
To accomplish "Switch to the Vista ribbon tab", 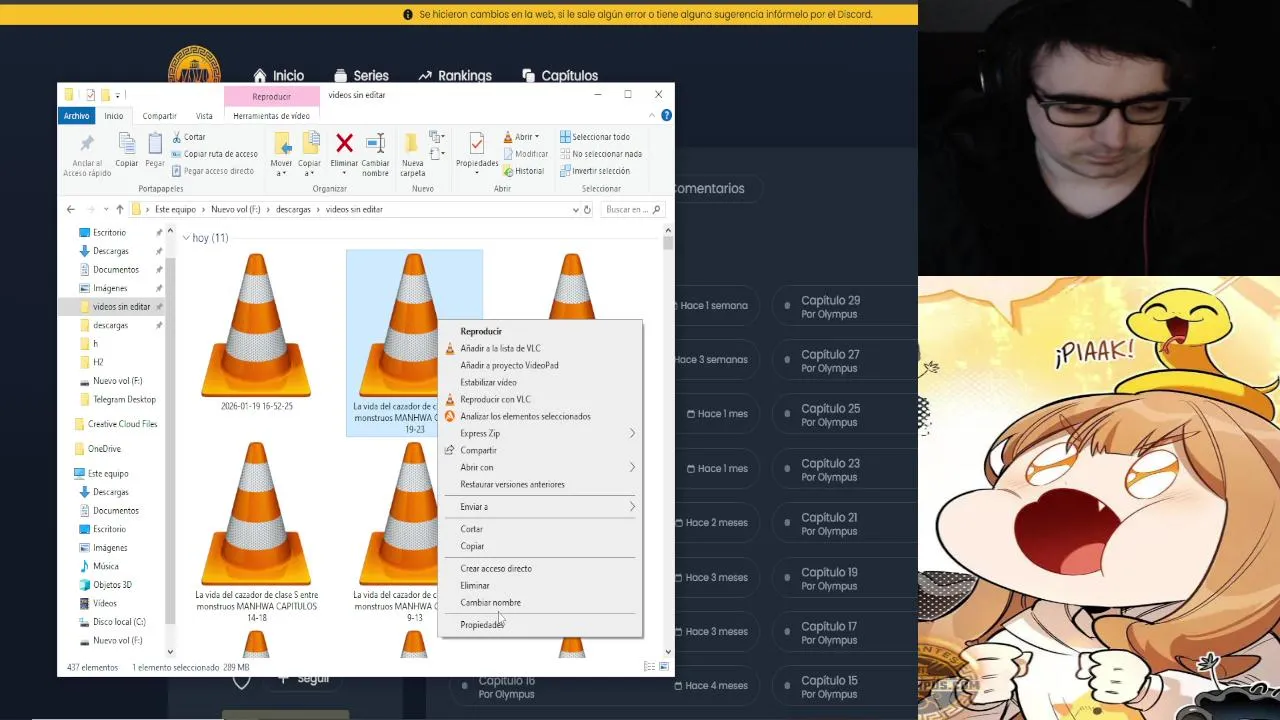I will (x=204, y=116).
